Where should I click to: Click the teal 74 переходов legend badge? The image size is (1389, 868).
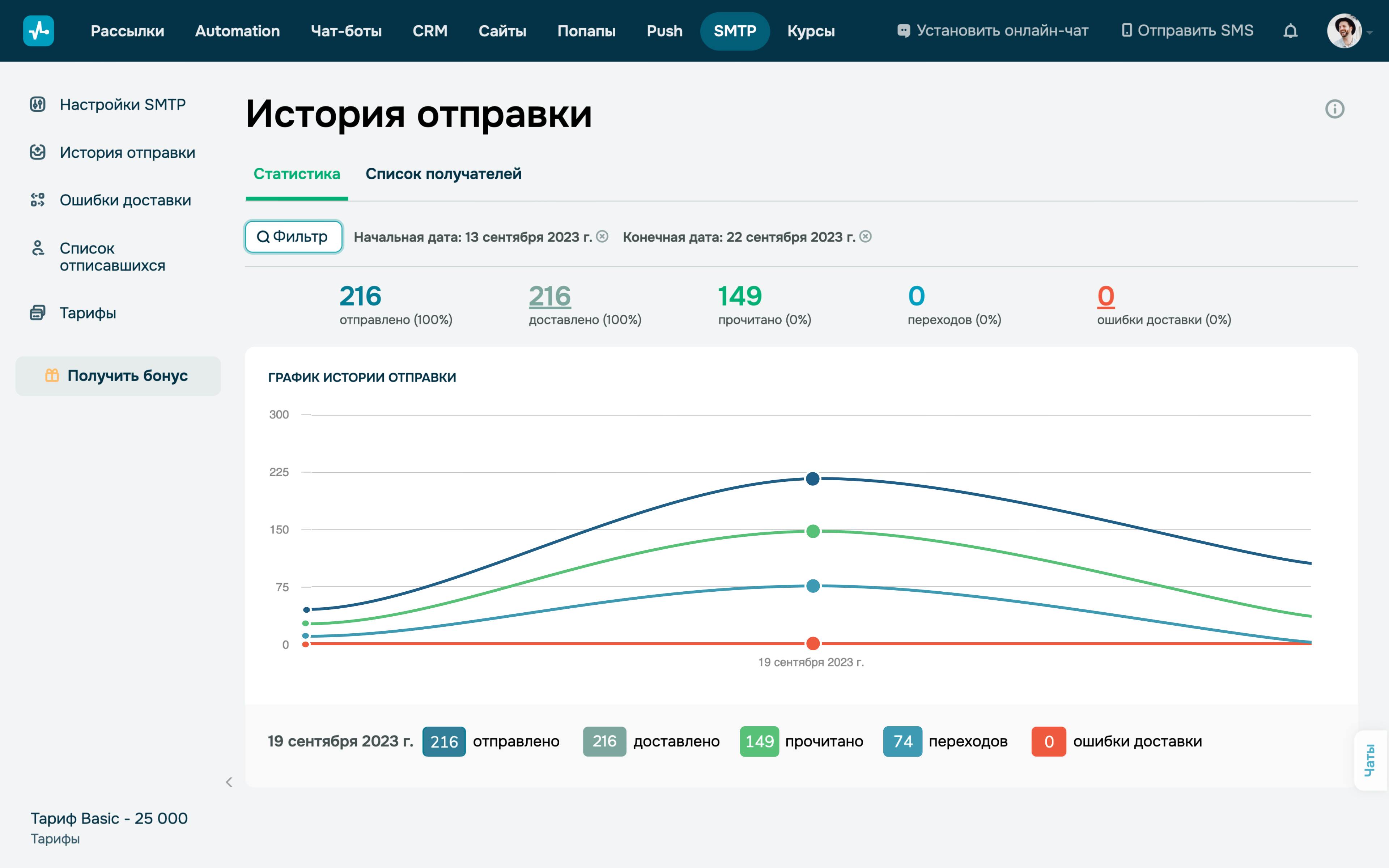pos(903,741)
